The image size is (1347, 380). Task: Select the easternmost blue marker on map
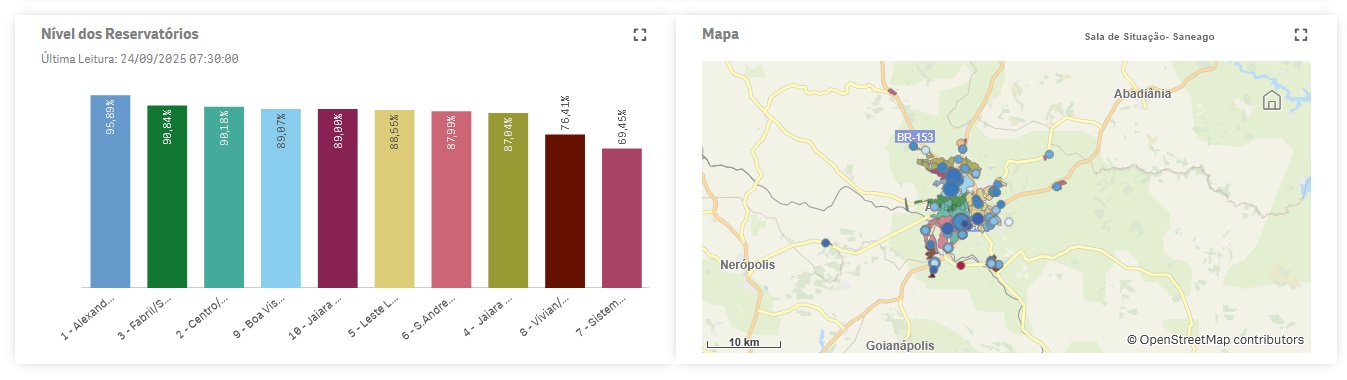(1057, 186)
